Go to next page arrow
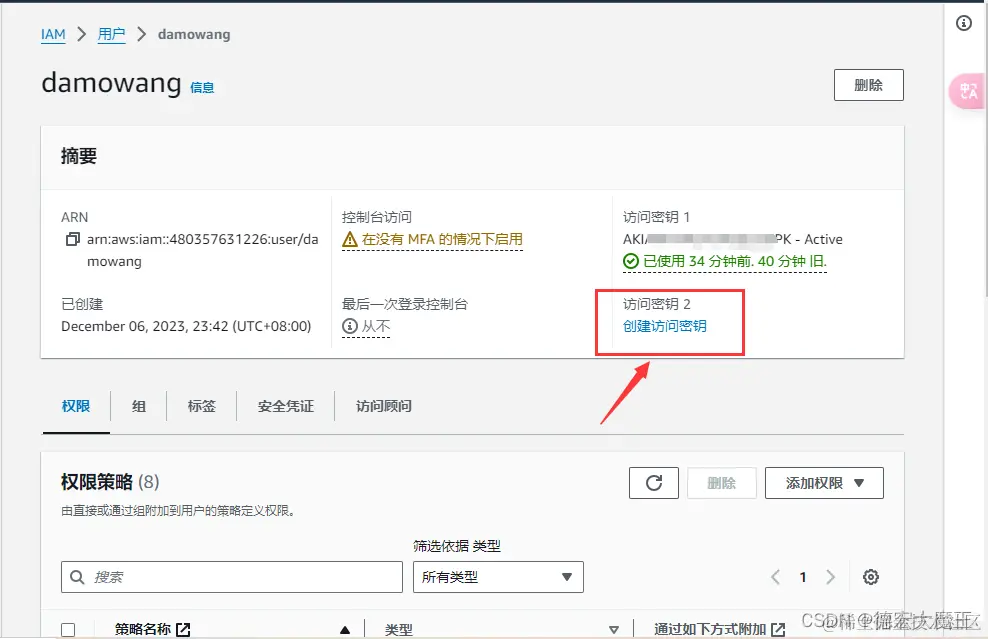Viewport: 988px width, 639px height. [830, 577]
